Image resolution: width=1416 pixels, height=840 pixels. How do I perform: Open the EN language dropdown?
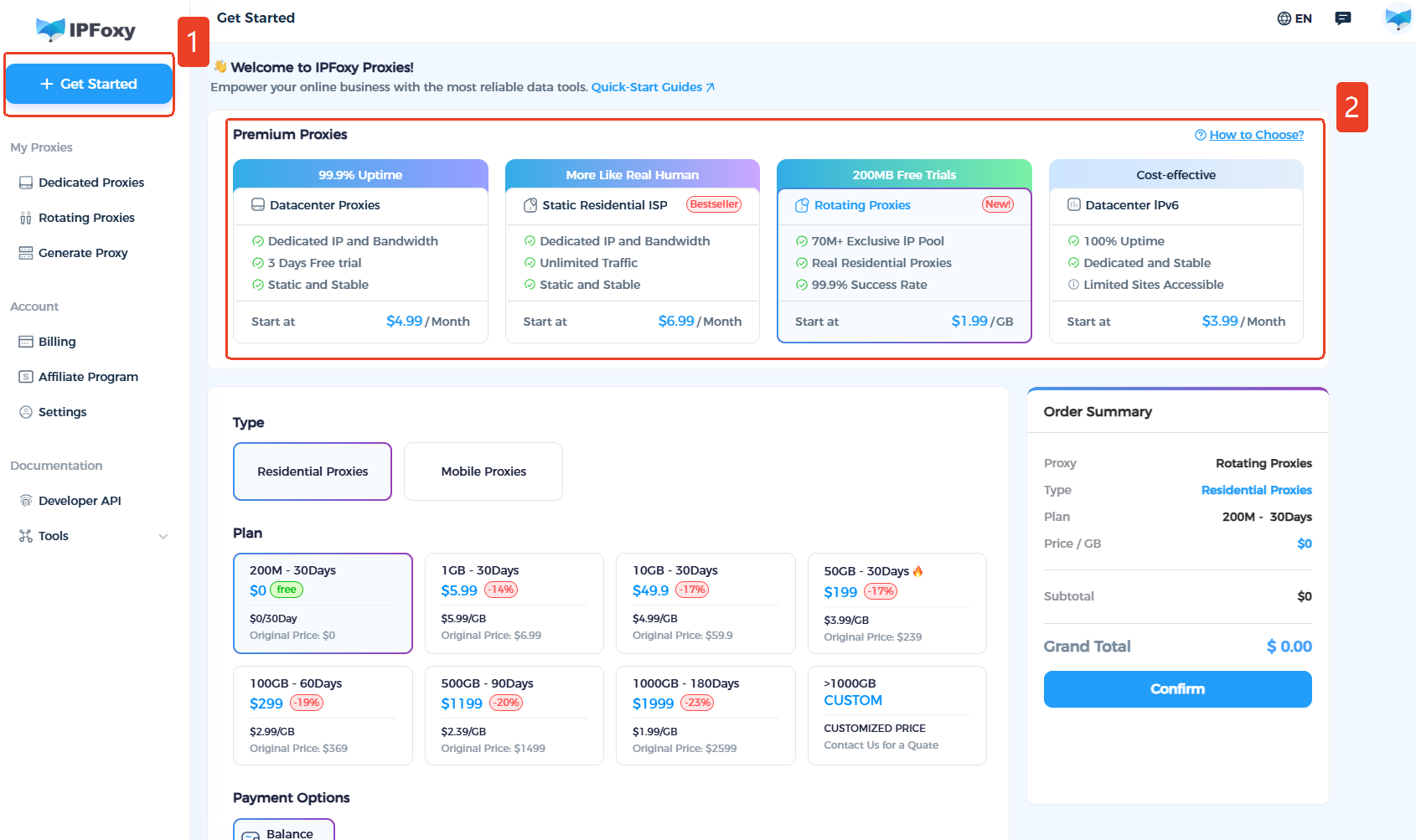[x=1295, y=18]
